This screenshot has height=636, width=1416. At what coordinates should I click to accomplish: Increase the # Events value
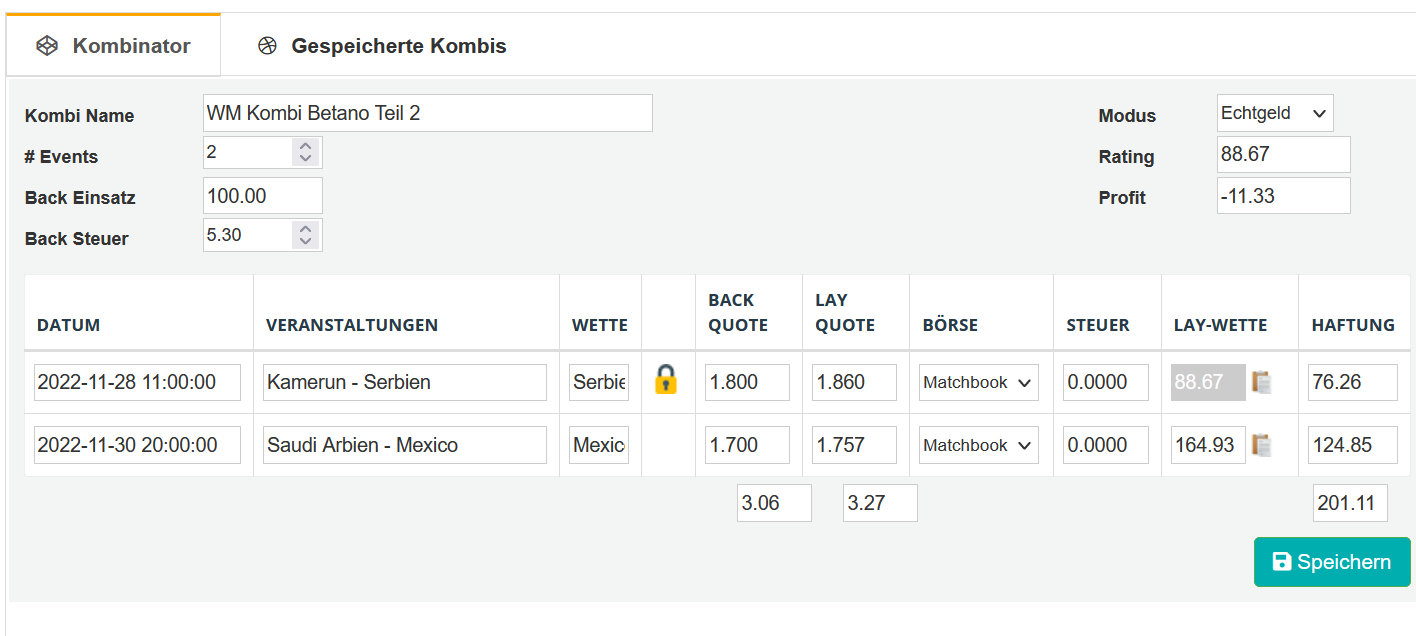coord(306,146)
